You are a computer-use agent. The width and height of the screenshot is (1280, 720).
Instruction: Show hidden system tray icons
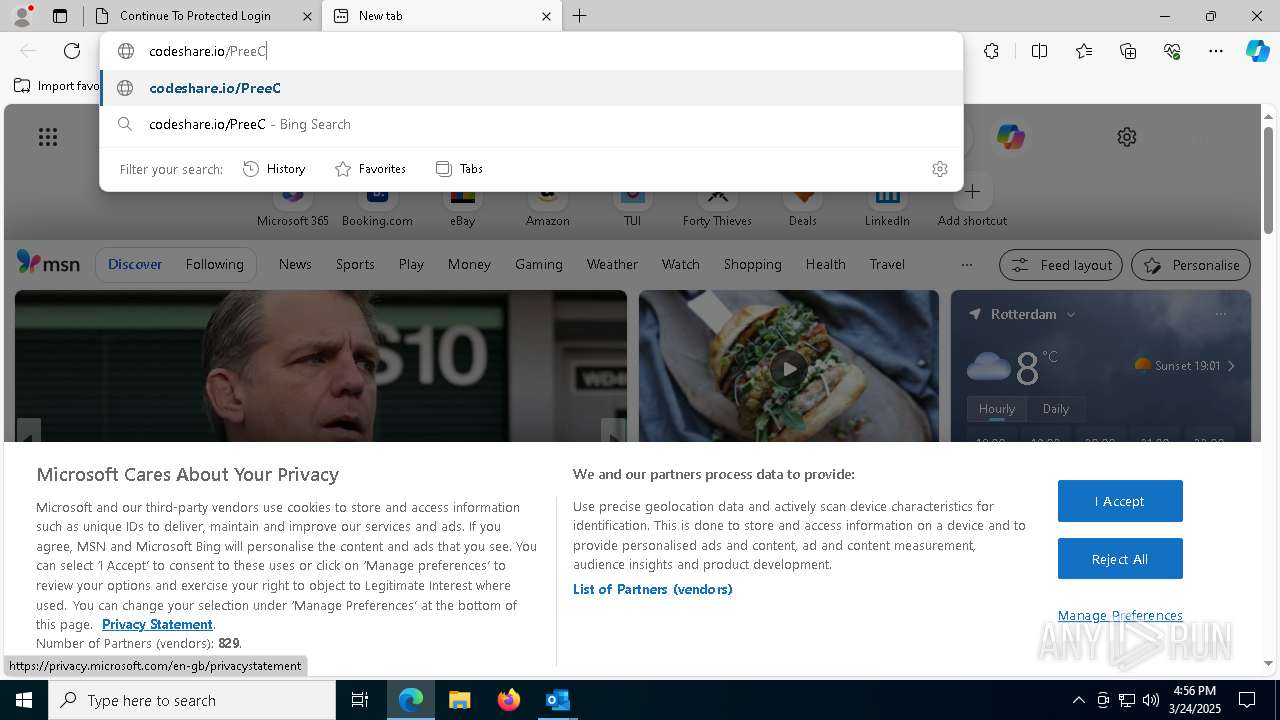1078,700
